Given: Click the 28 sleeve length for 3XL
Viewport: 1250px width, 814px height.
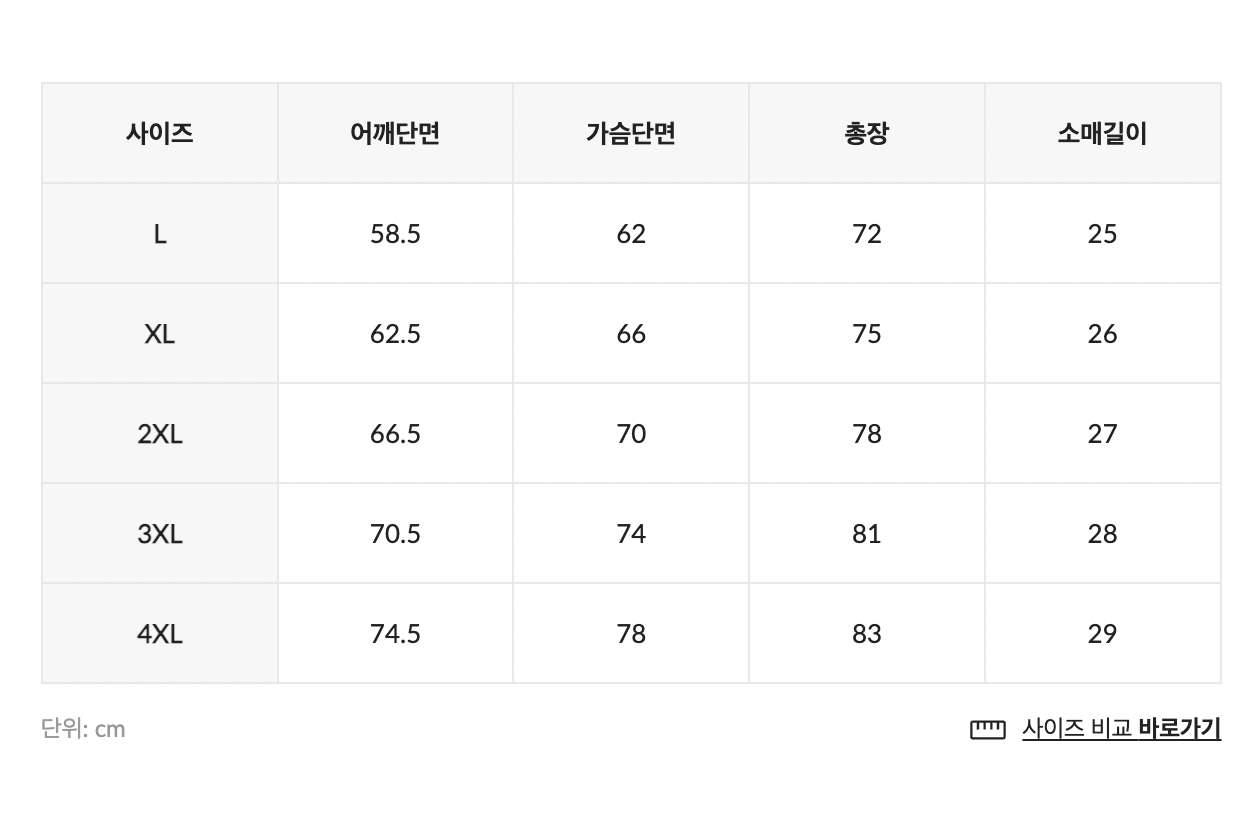Looking at the screenshot, I should click(x=1102, y=534).
